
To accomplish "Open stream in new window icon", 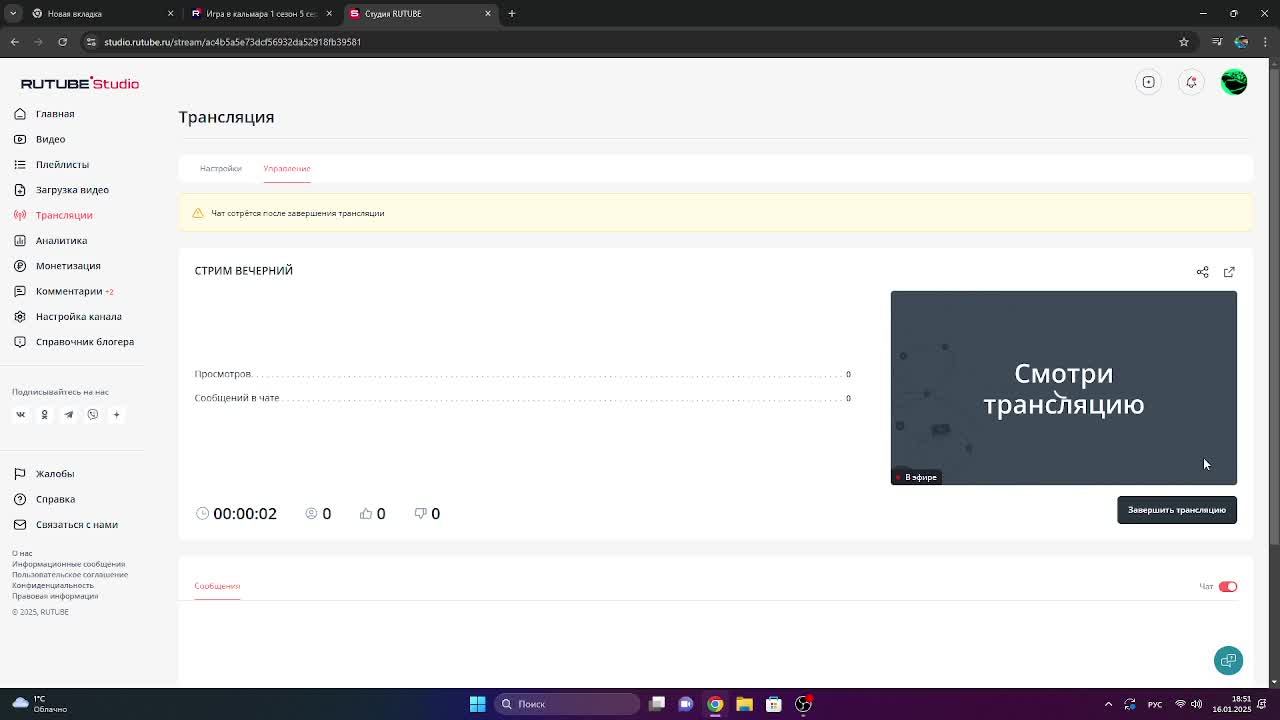I will pyautogui.click(x=1229, y=272).
